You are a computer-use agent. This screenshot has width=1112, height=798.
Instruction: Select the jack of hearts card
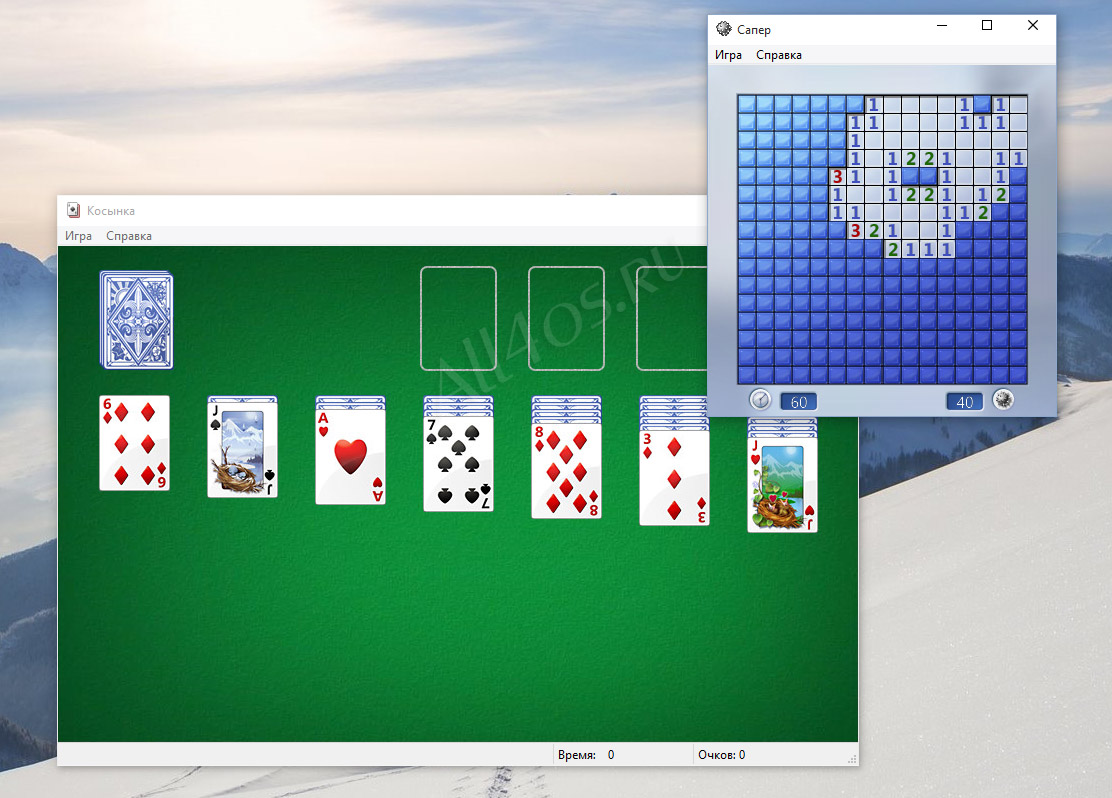[782, 485]
